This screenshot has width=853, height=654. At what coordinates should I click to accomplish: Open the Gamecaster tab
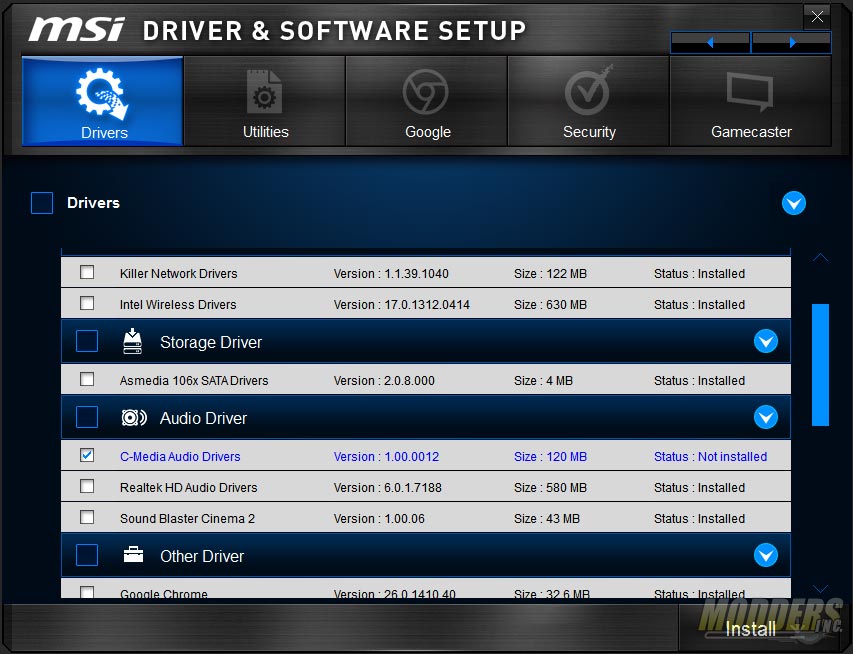coord(751,101)
